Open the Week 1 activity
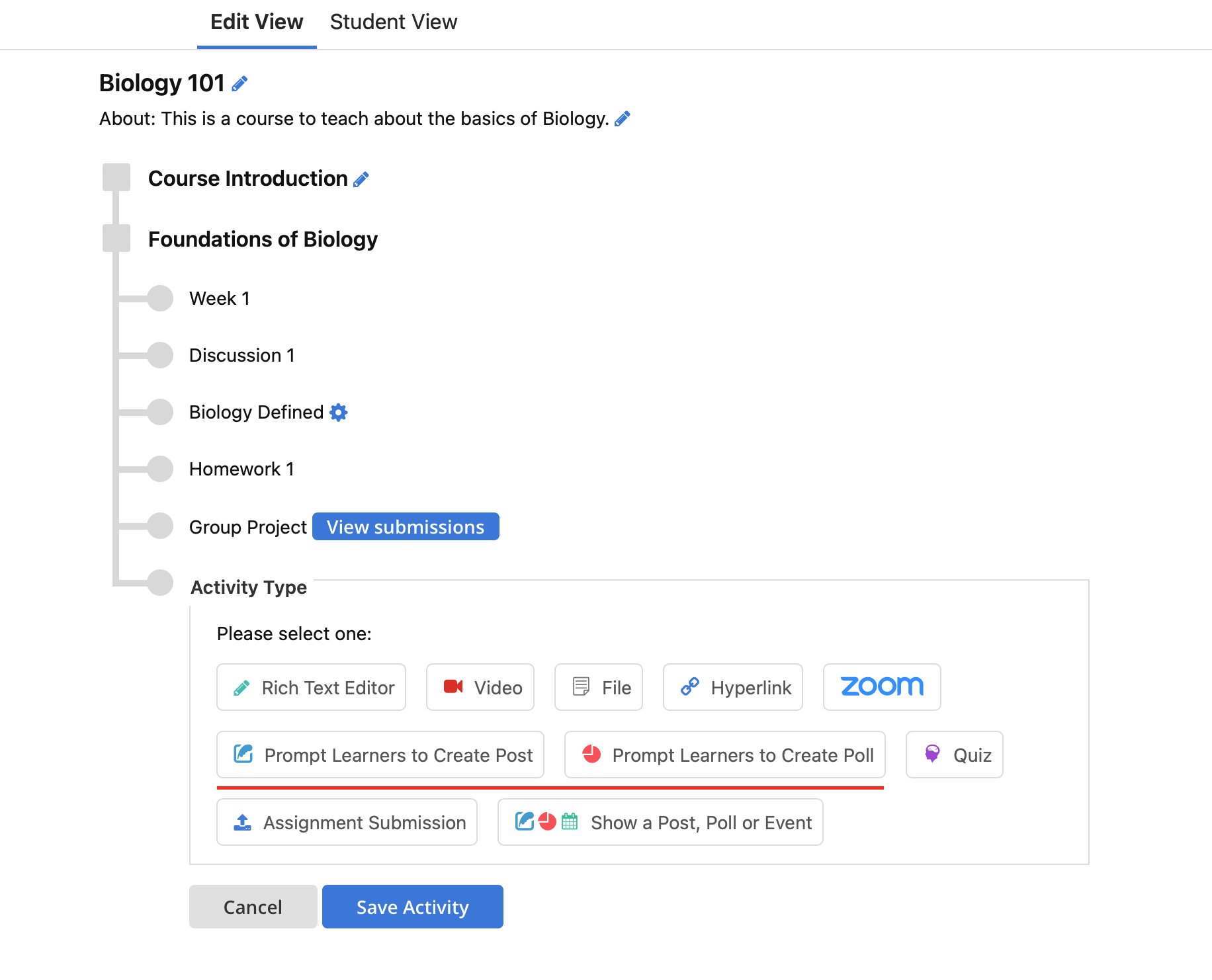 click(x=220, y=299)
